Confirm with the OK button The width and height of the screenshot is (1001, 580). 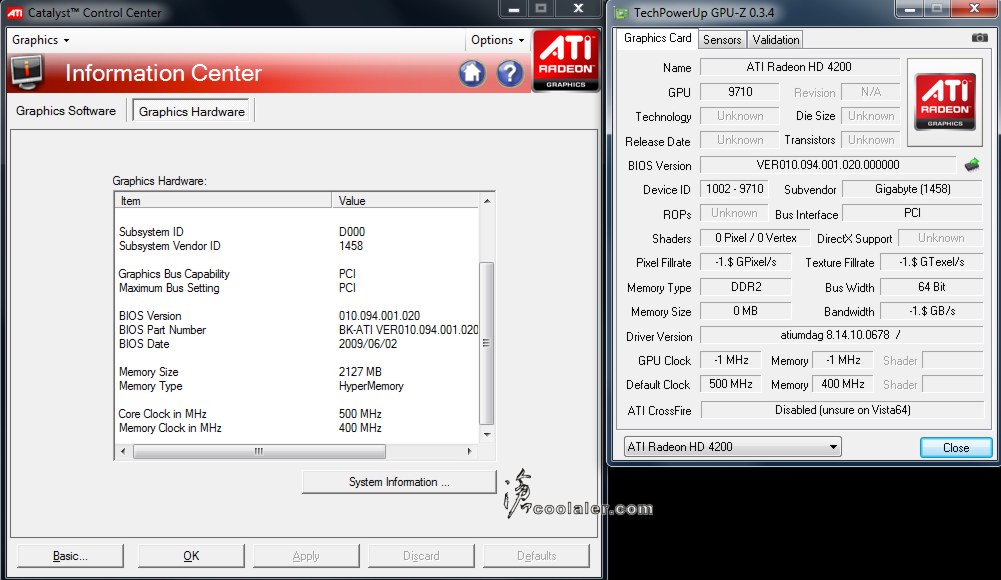(192, 556)
